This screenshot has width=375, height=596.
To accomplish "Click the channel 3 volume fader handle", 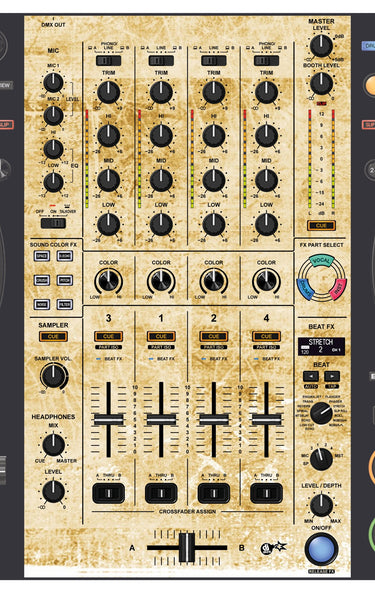I will point(109,419).
